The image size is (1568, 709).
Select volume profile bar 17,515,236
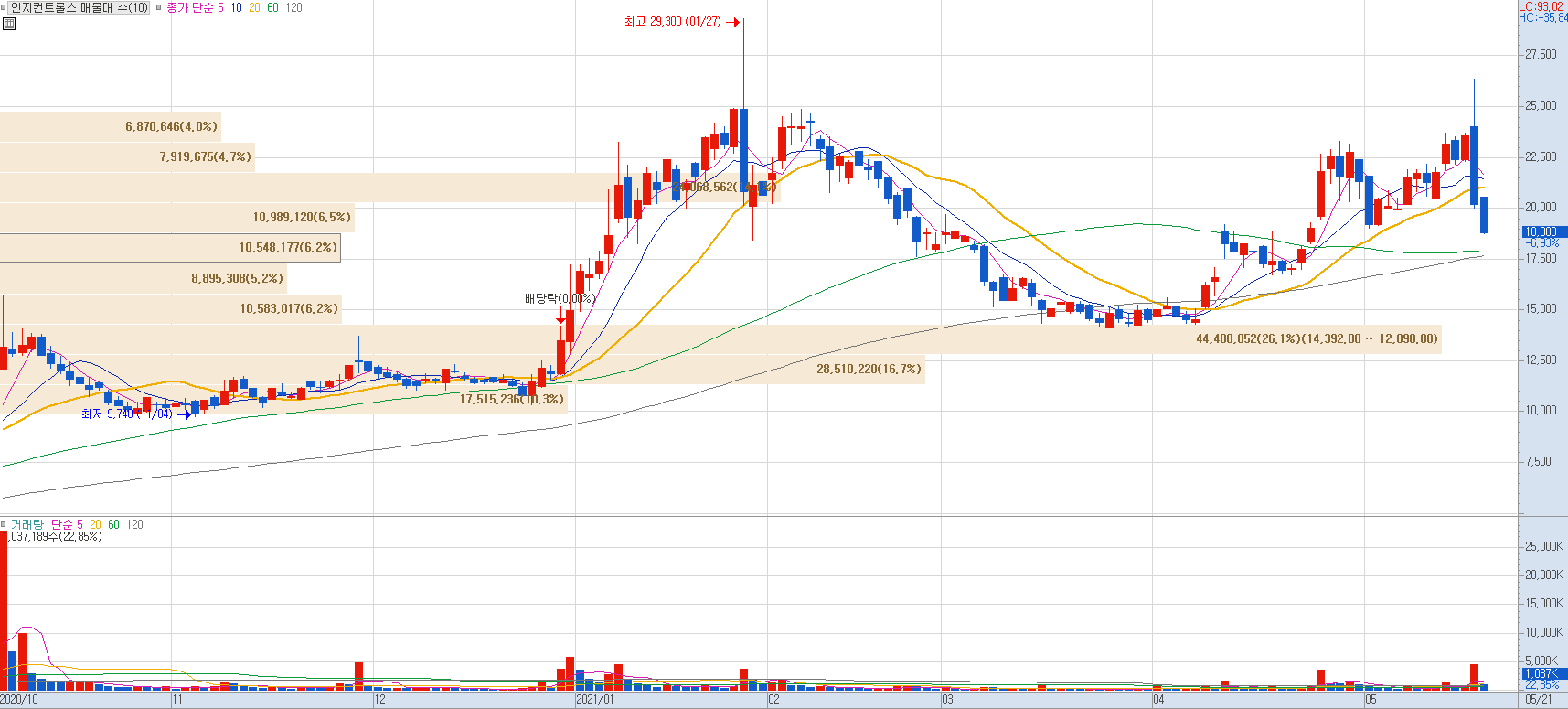283,400
